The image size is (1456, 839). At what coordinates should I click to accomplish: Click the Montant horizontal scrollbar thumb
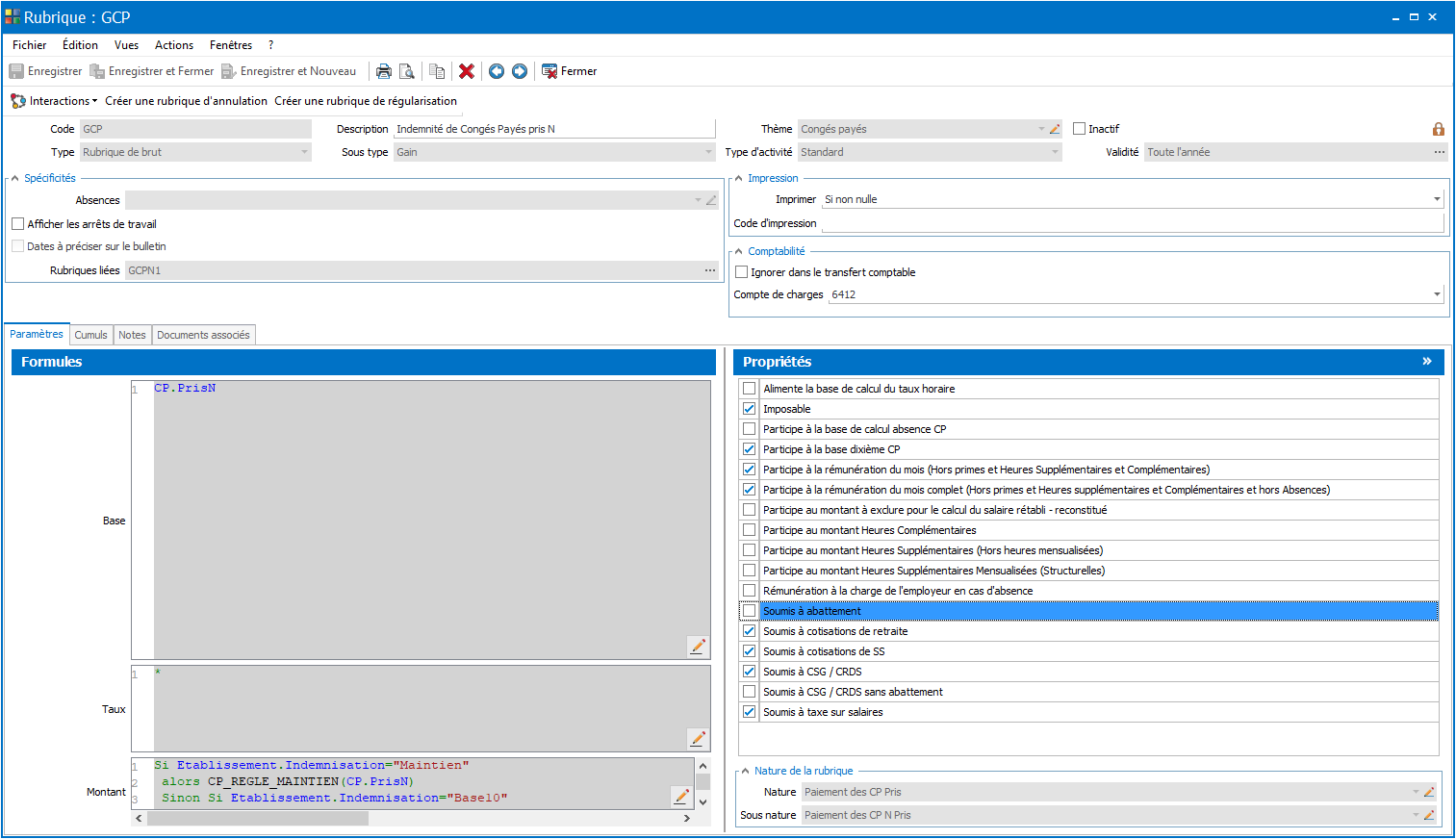258,818
